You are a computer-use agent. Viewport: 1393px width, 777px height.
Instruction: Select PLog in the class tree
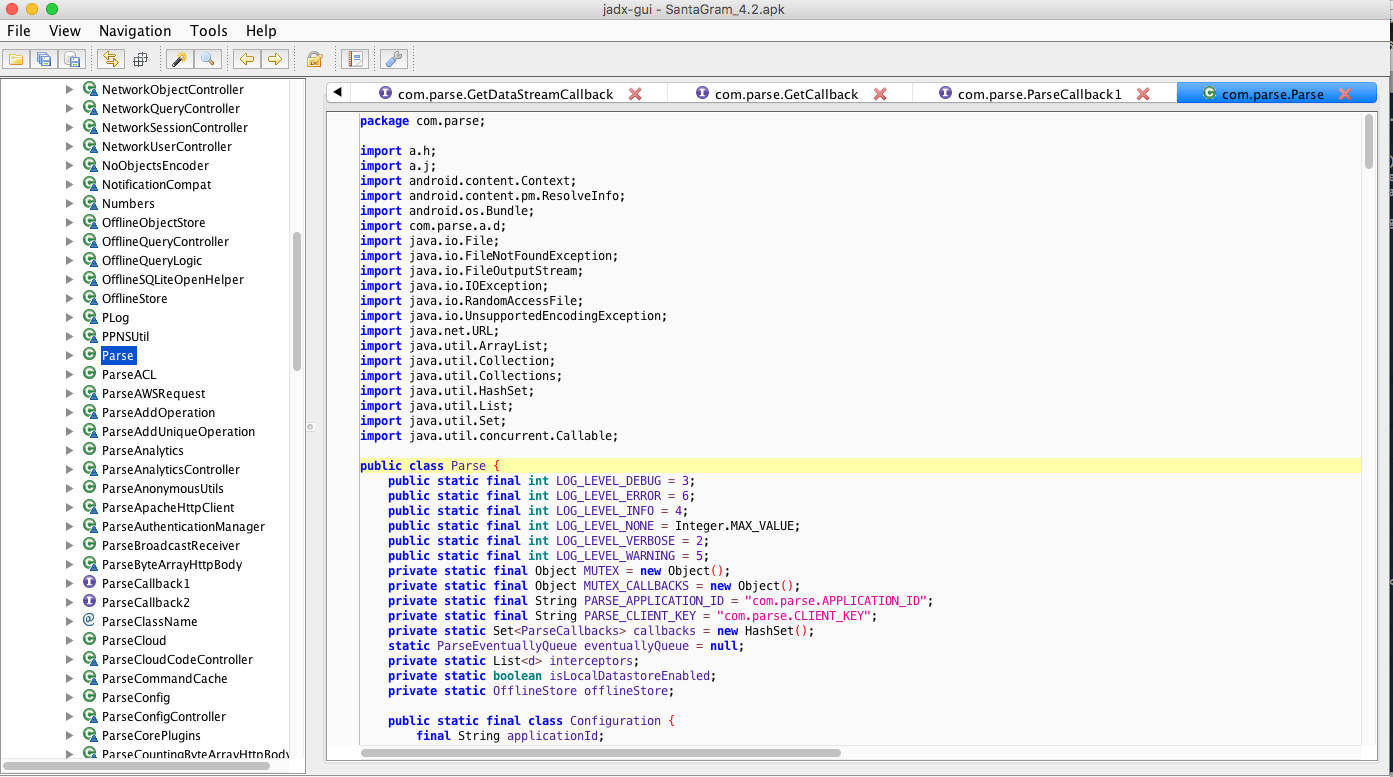point(115,317)
